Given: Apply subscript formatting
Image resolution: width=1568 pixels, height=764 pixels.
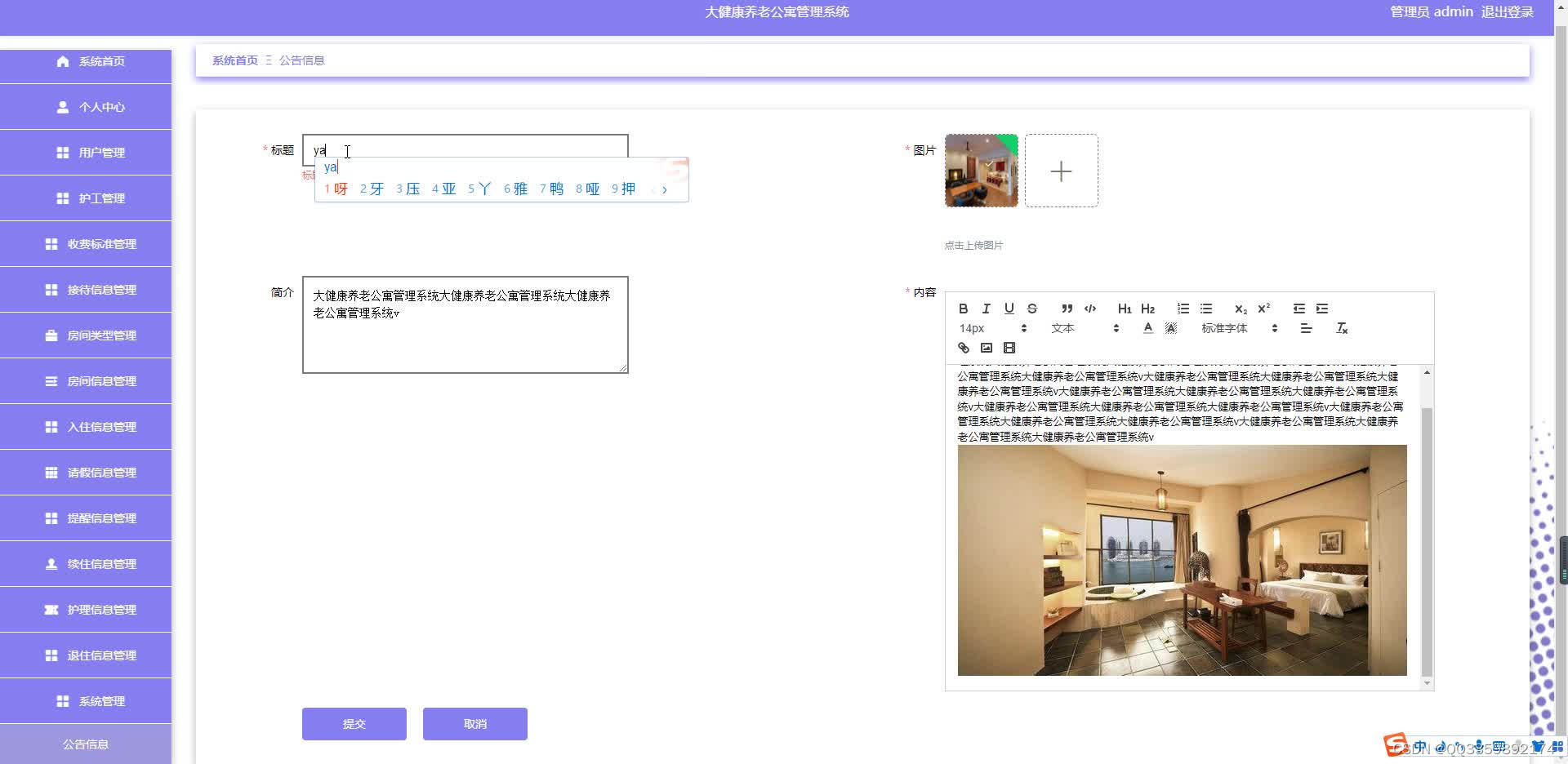Looking at the screenshot, I should tap(1241, 309).
